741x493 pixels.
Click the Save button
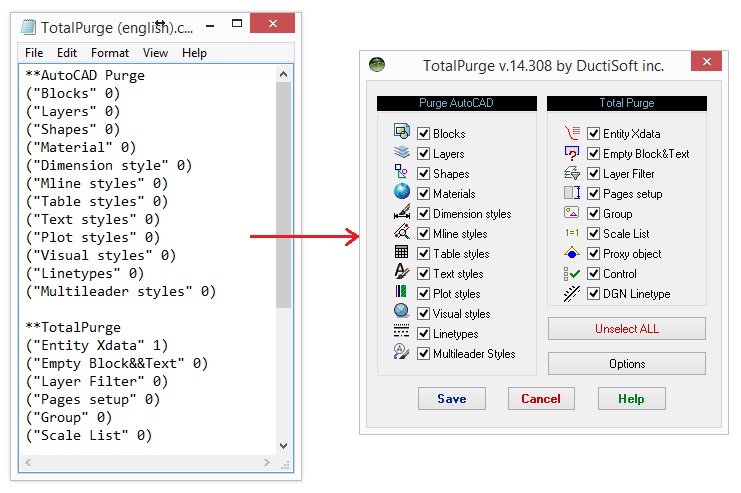(451, 398)
